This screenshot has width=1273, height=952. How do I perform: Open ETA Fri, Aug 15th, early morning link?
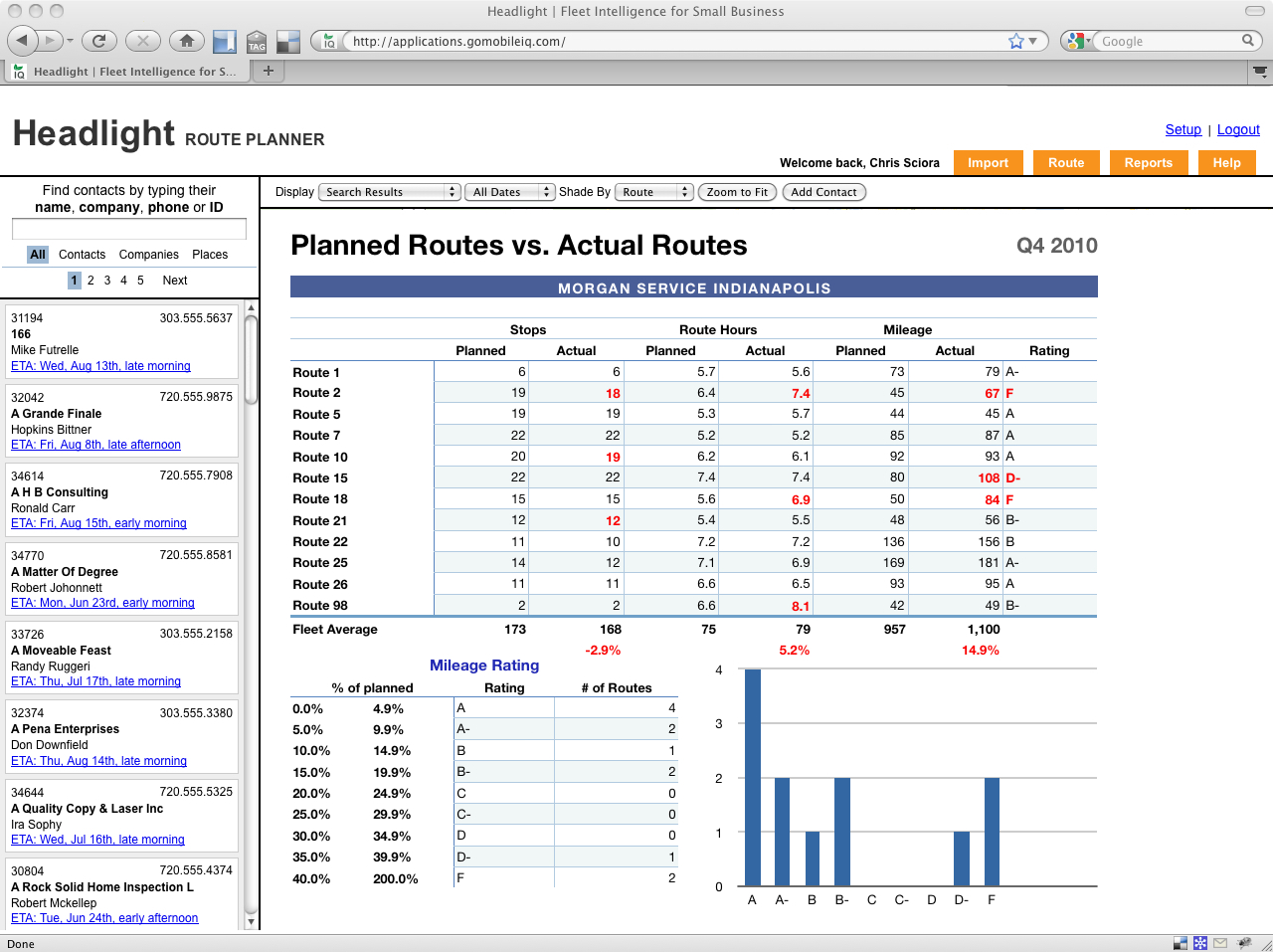(x=98, y=523)
